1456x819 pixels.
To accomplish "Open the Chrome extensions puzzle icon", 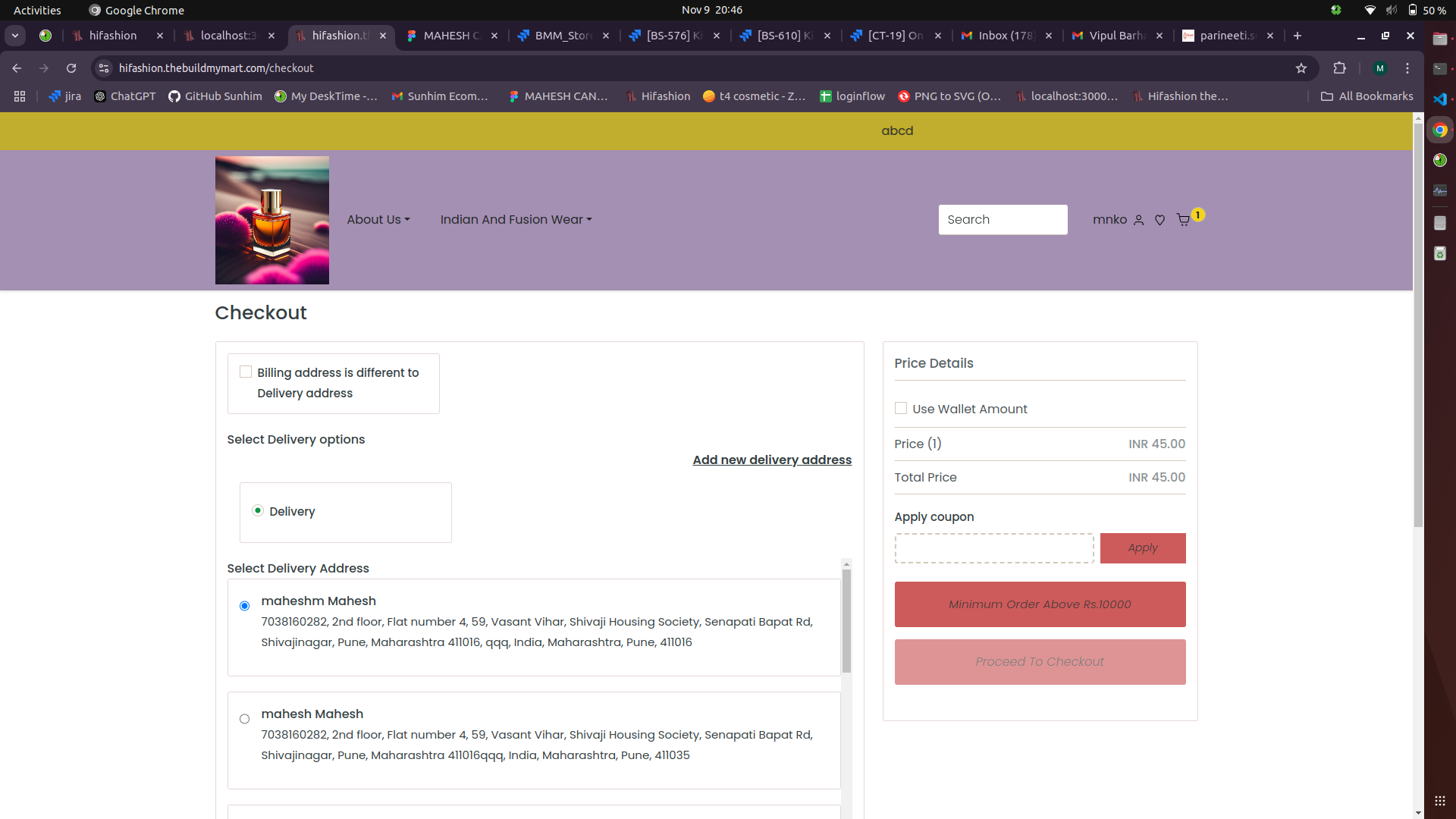I will 1340,68.
